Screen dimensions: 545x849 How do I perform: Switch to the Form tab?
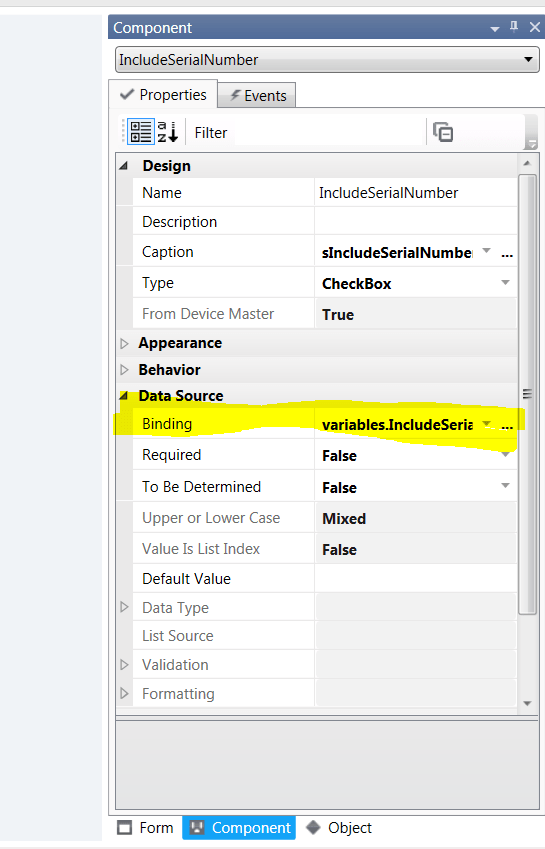coord(146,828)
